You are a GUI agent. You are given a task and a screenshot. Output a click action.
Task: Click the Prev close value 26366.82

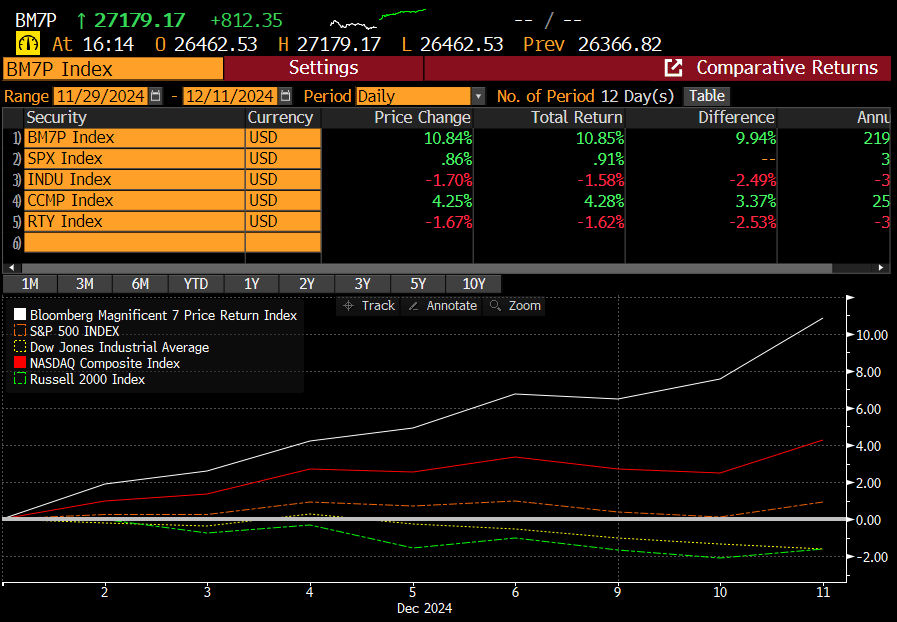tap(620, 44)
